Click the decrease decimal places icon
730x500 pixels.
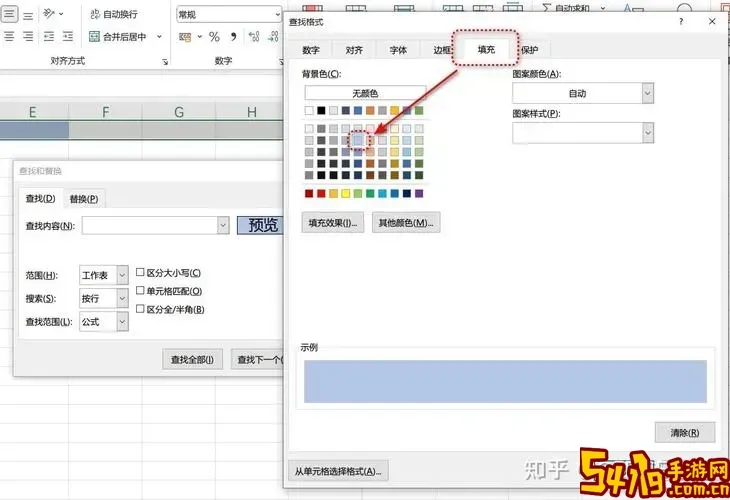pyautogui.click(x=273, y=36)
